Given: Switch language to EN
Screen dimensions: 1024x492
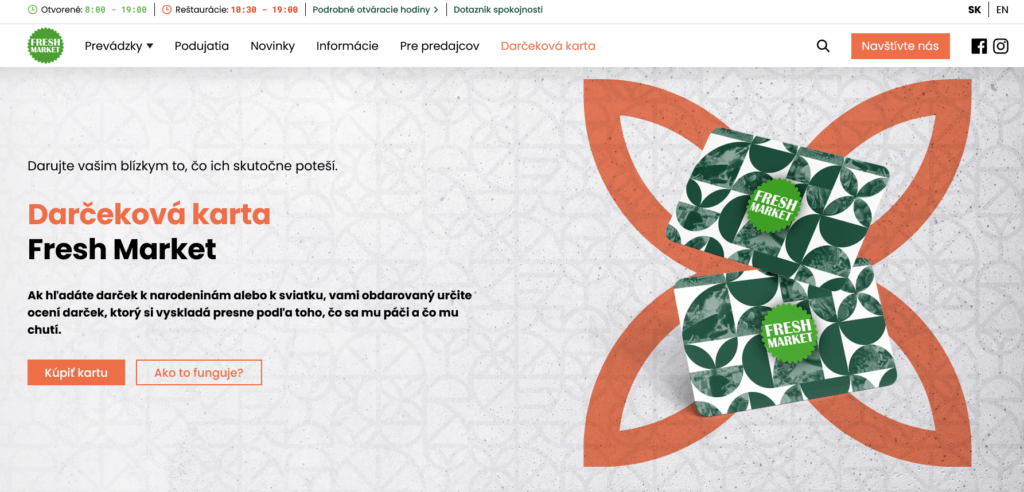Looking at the screenshot, I should coord(1002,10).
